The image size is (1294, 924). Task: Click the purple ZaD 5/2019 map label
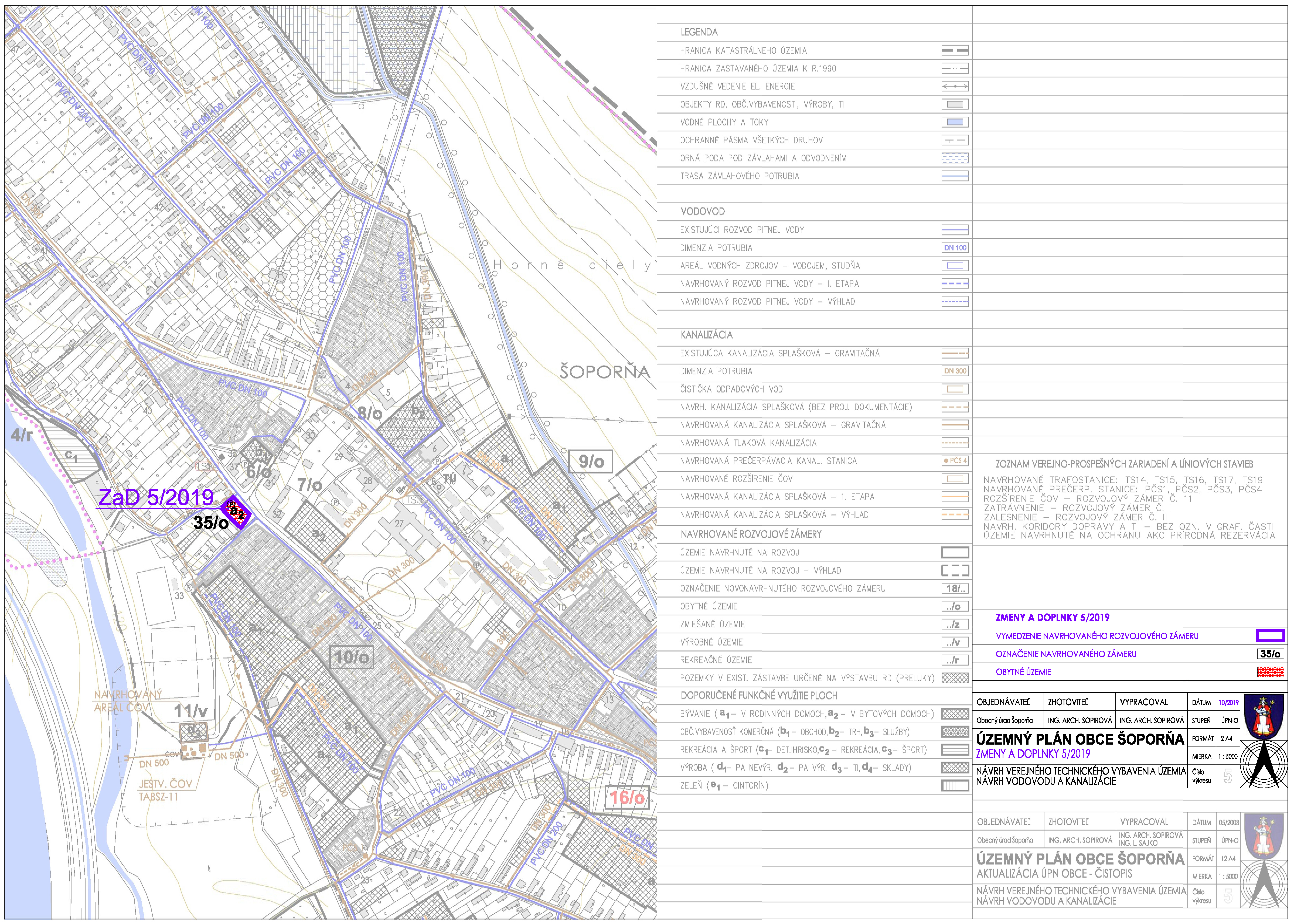(x=155, y=497)
